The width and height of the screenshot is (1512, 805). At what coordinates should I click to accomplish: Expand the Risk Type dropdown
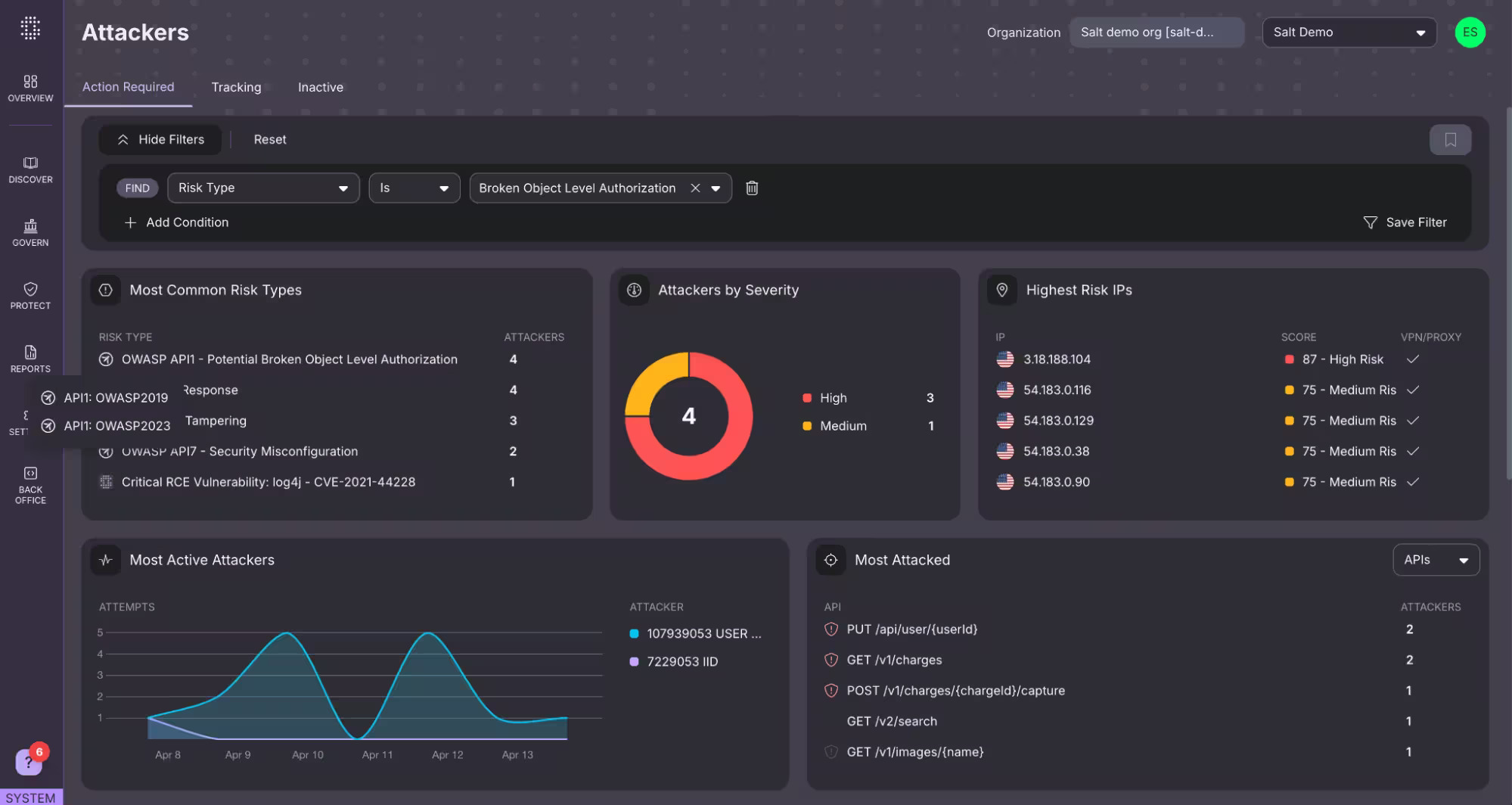[x=262, y=188]
